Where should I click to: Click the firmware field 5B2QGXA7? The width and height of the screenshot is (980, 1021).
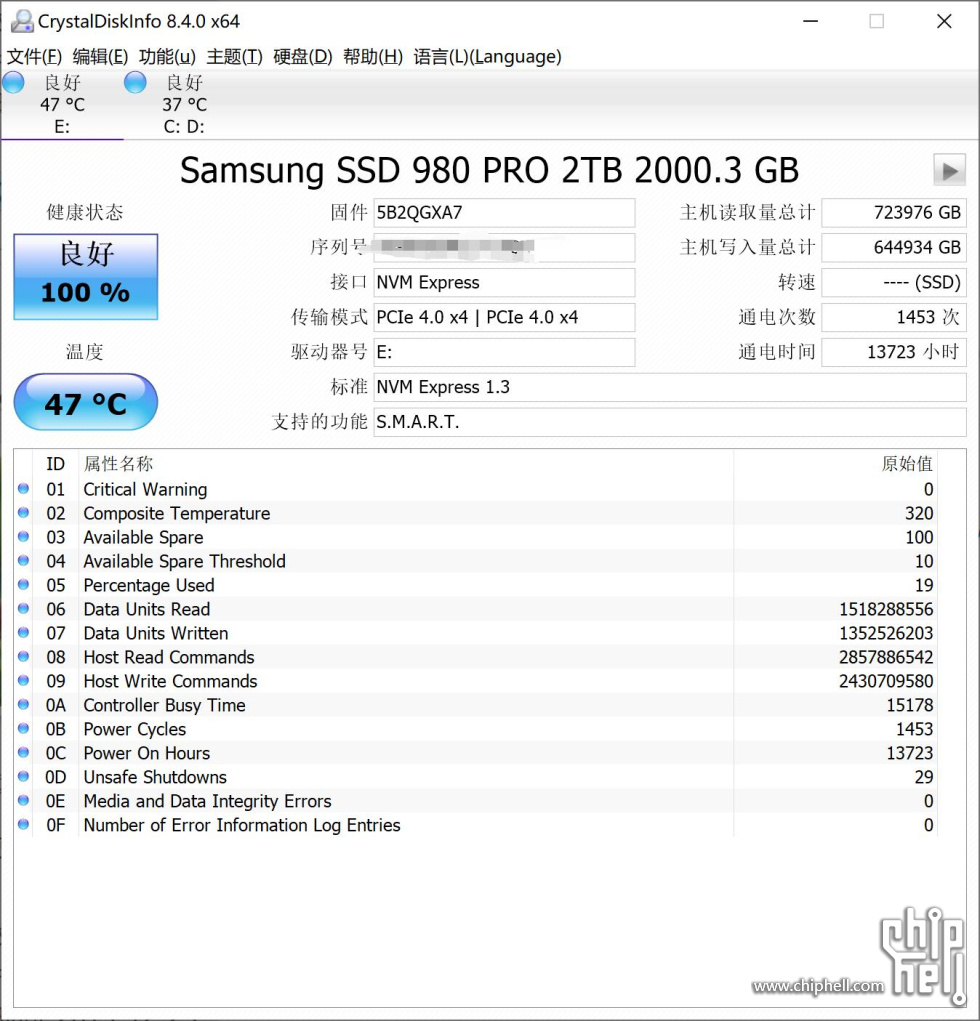click(x=504, y=212)
